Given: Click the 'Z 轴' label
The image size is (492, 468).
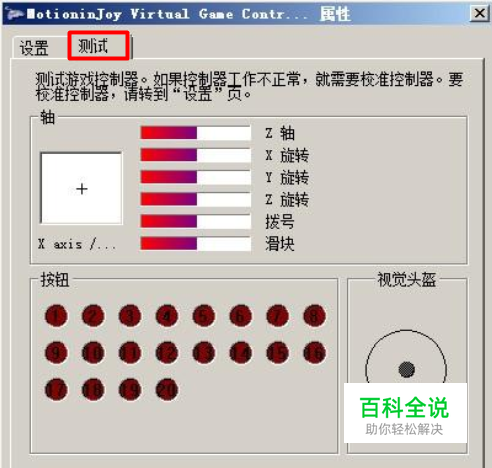Looking at the screenshot, I should pos(280,133).
